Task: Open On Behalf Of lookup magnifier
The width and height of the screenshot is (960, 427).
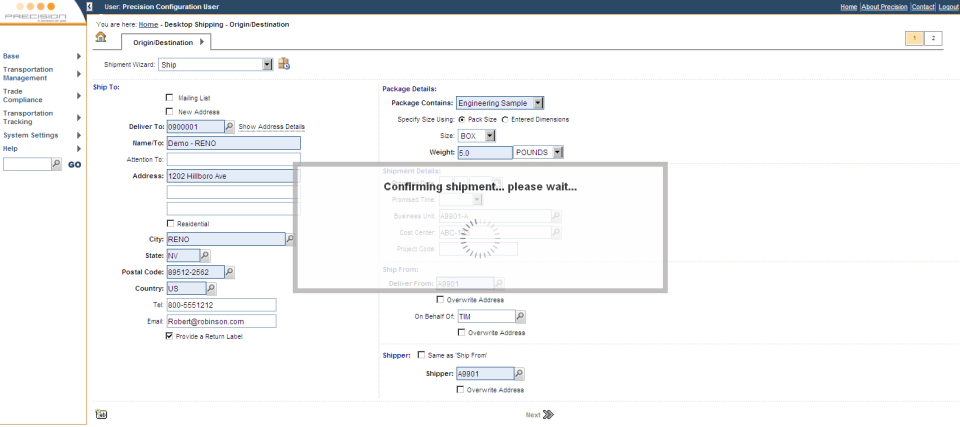Action: point(520,316)
